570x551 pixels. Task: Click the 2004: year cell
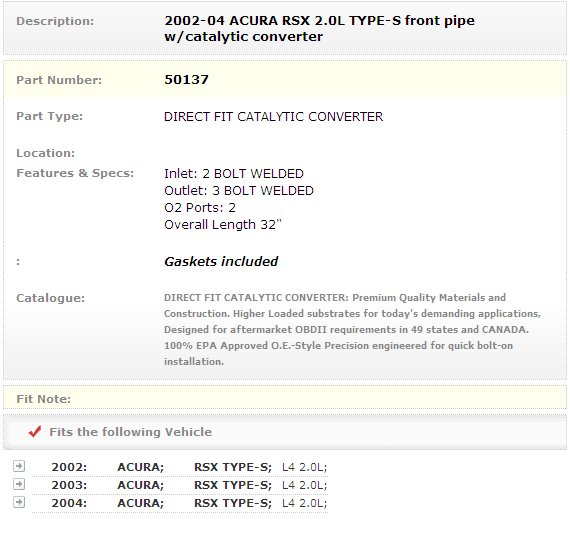click(69, 503)
